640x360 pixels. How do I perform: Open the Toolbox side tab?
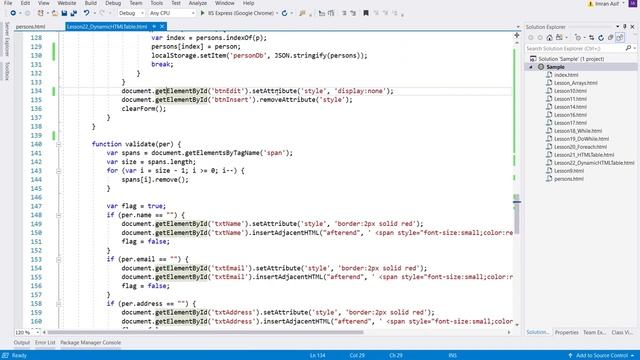(x=7, y=71)
